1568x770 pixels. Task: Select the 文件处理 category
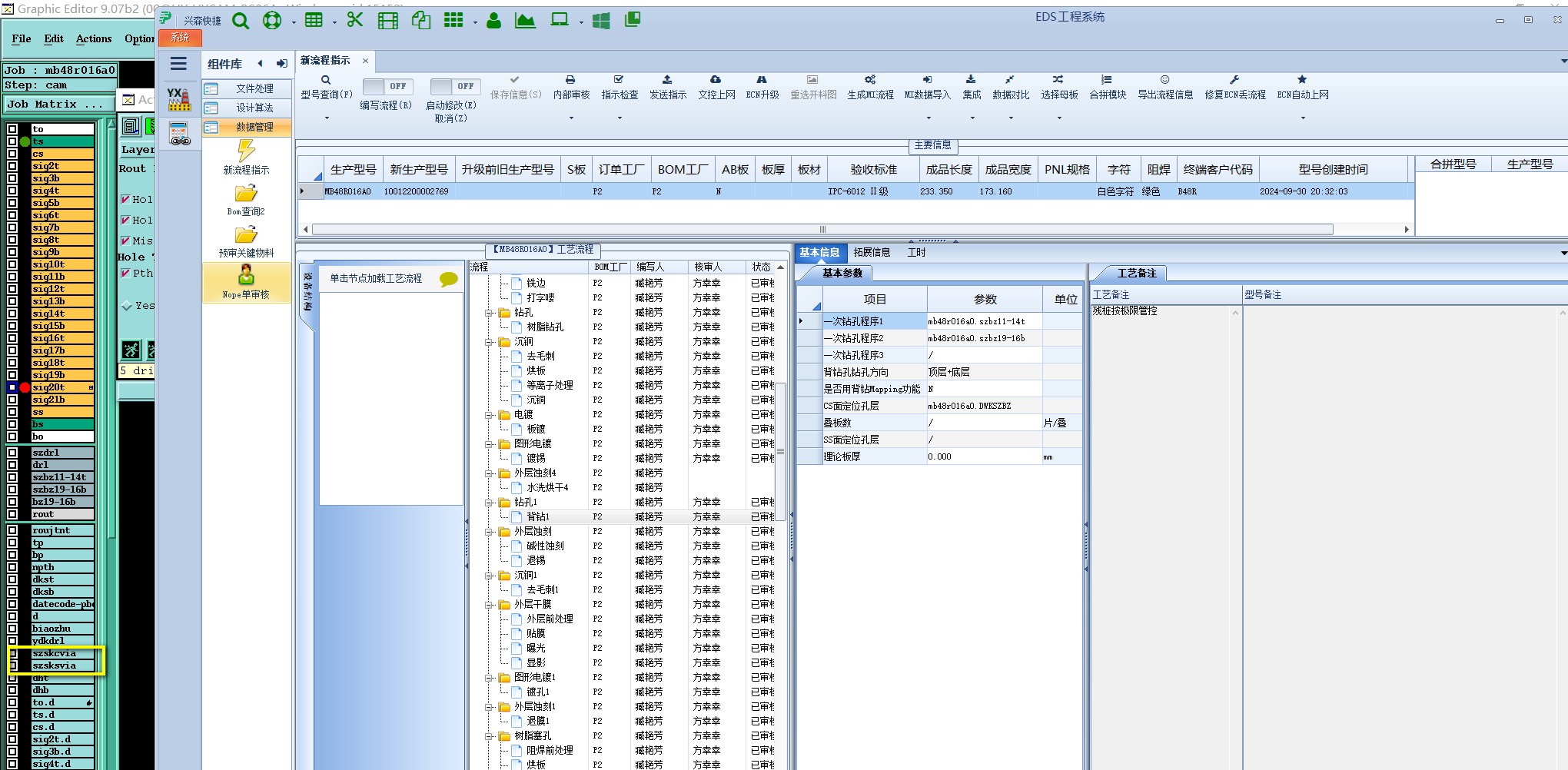click(x=247, y=88)
